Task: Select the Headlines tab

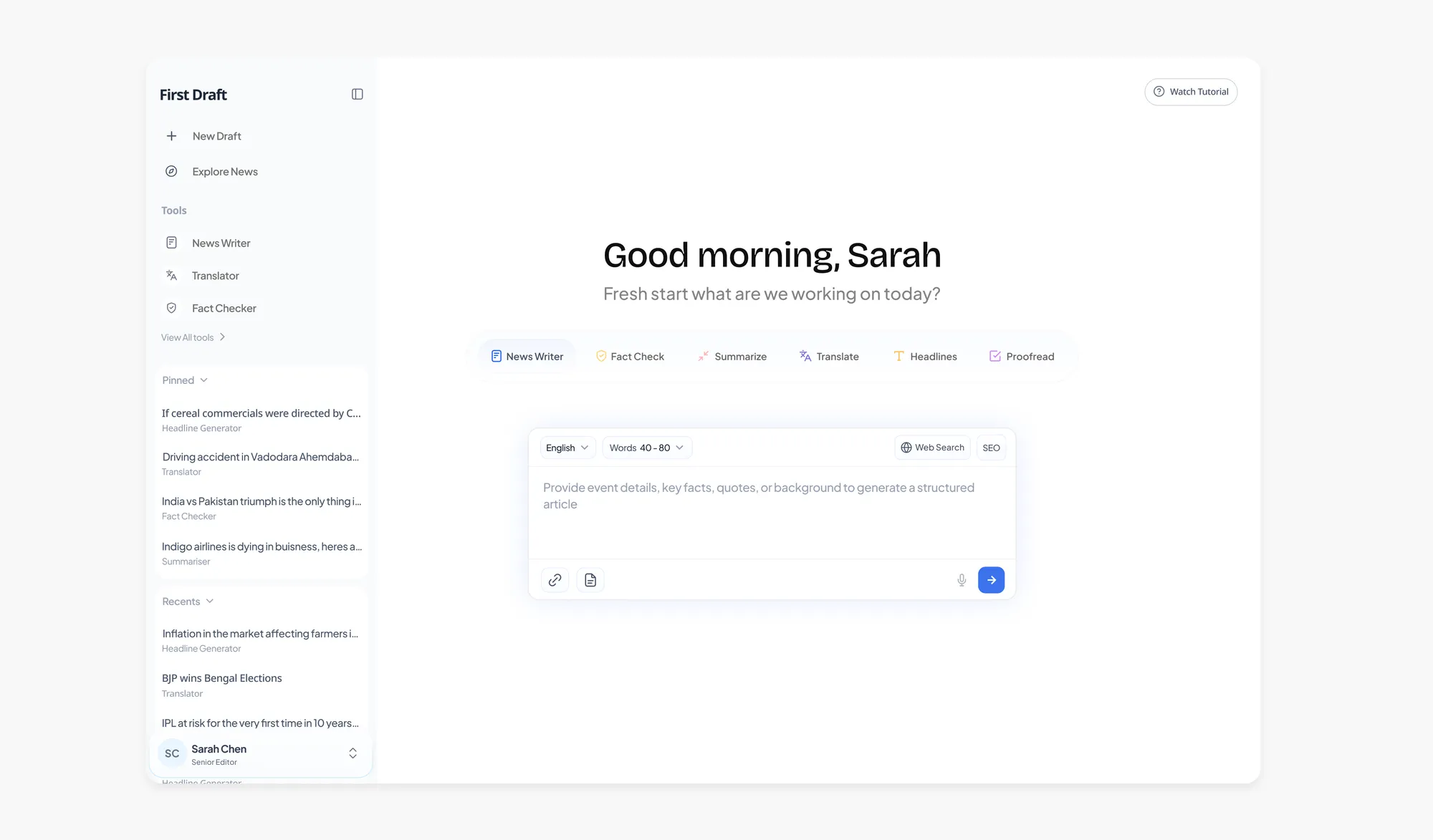Action: click(x=925, y=357)
